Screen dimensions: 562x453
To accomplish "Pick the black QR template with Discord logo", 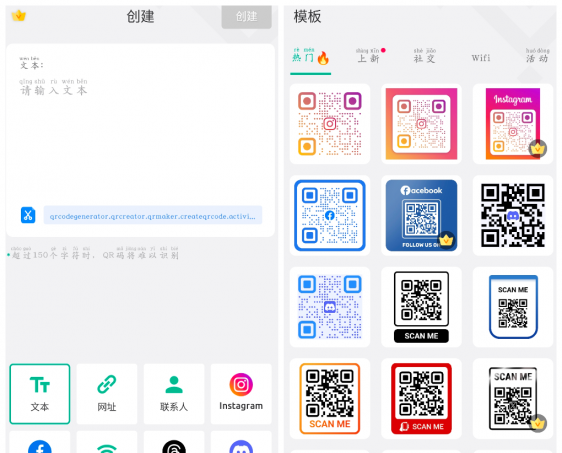I will pos(513,215).
